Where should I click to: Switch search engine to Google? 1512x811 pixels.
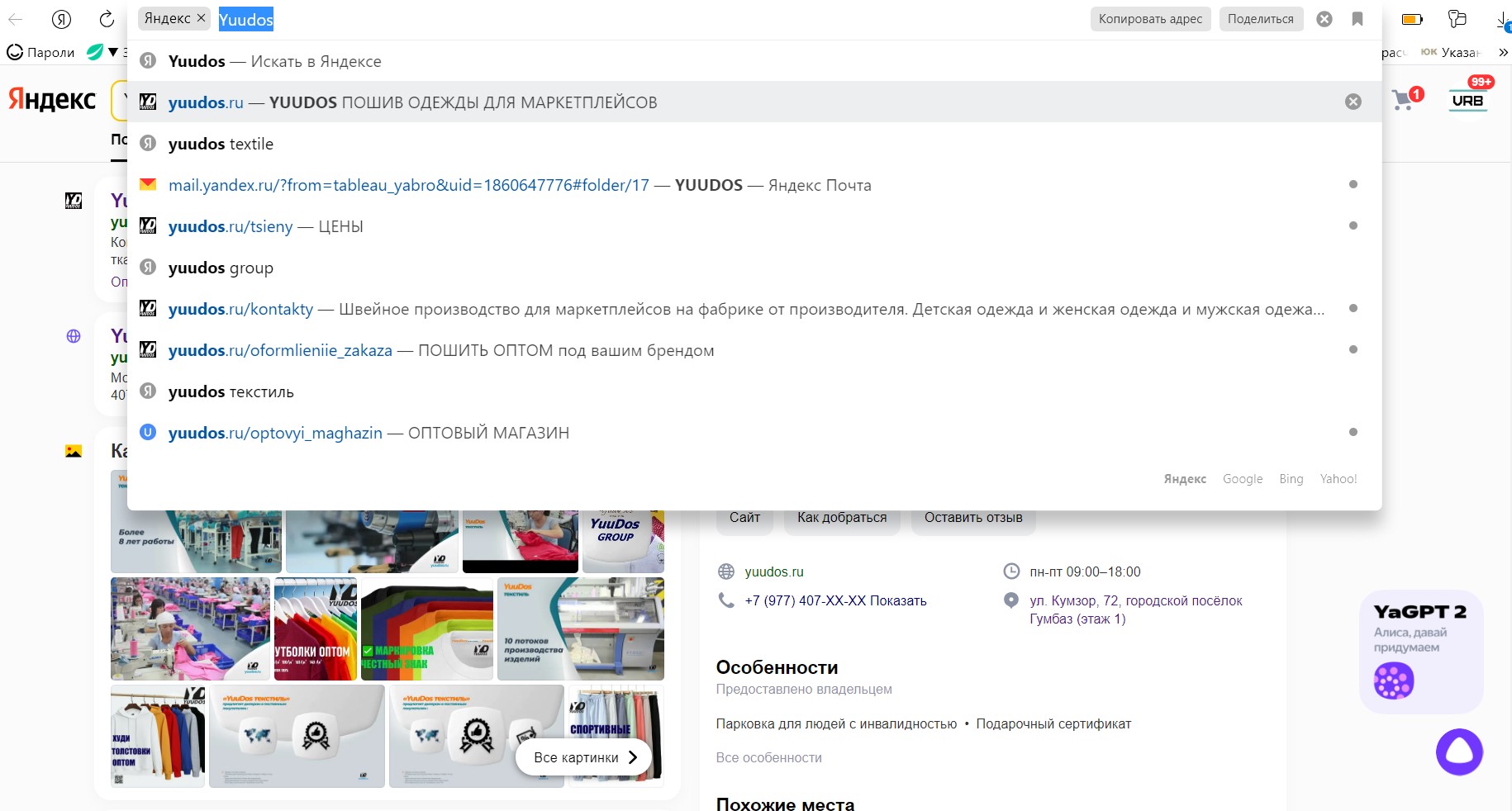click(1243, 479)
